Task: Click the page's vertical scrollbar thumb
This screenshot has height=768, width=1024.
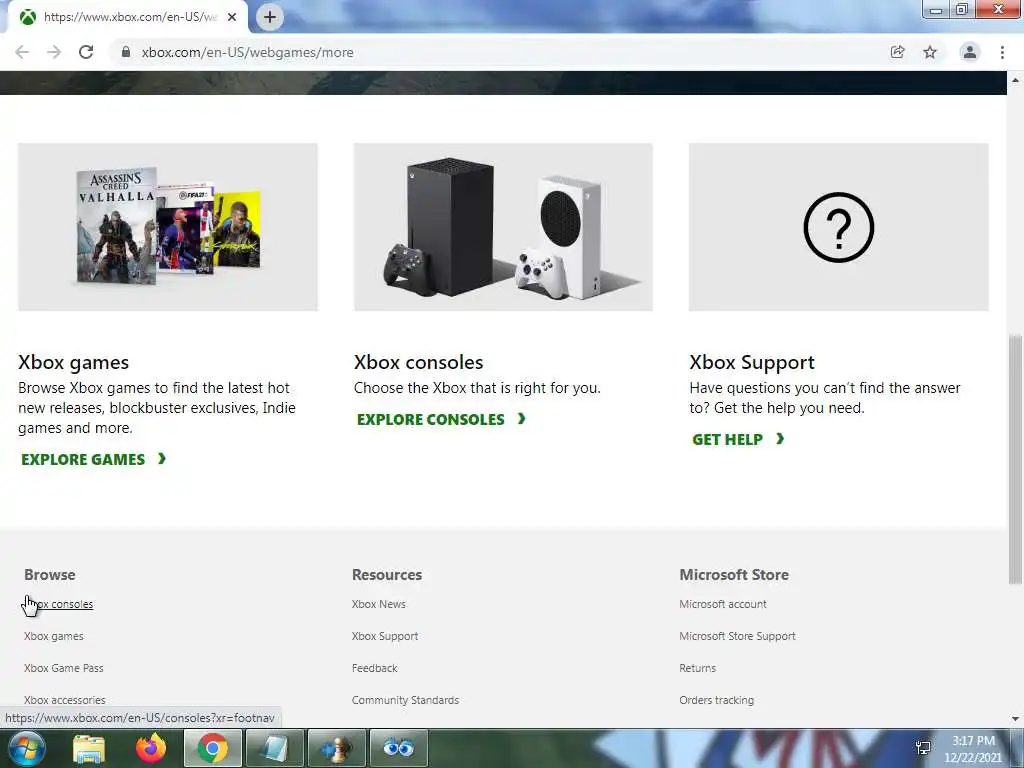Action: point(1015,460)
